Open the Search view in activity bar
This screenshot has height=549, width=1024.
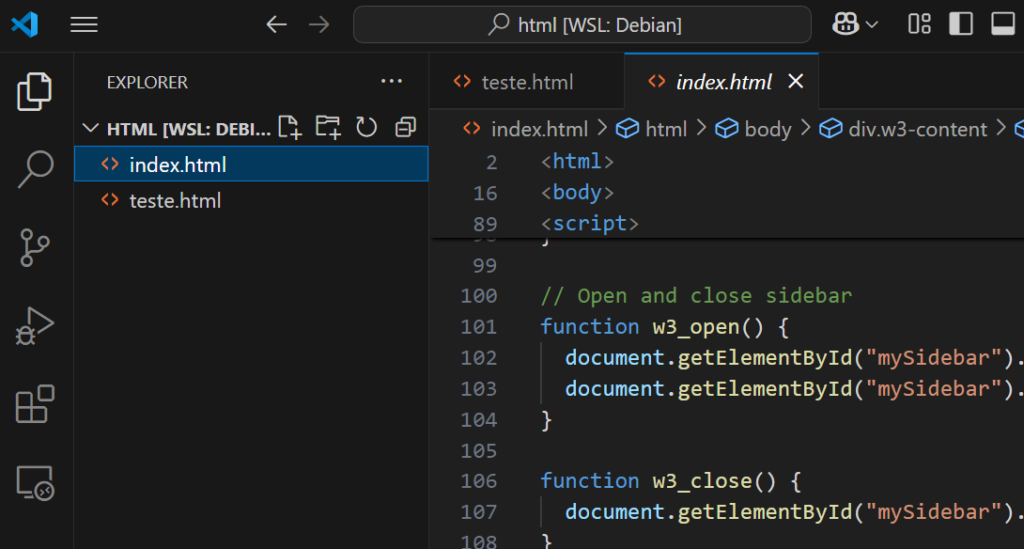click(35, 170)
